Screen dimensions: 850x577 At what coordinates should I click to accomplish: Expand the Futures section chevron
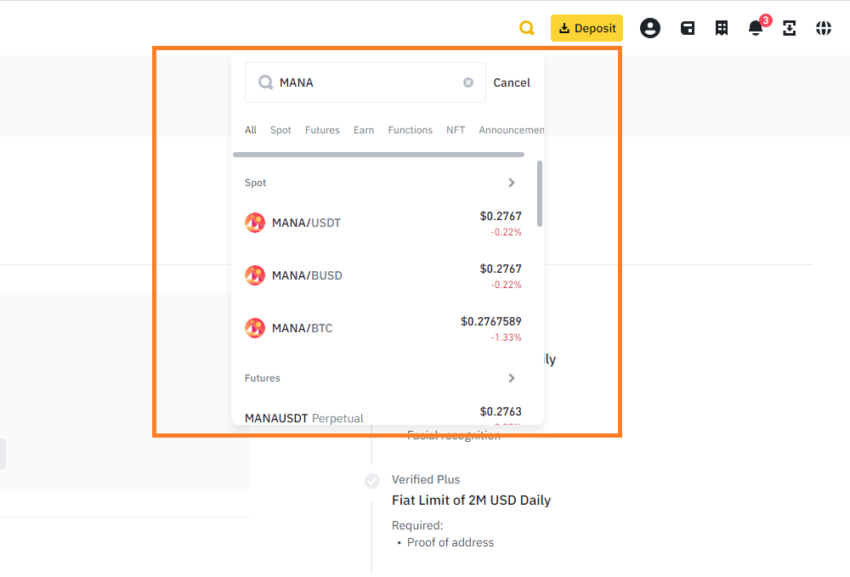511,378
